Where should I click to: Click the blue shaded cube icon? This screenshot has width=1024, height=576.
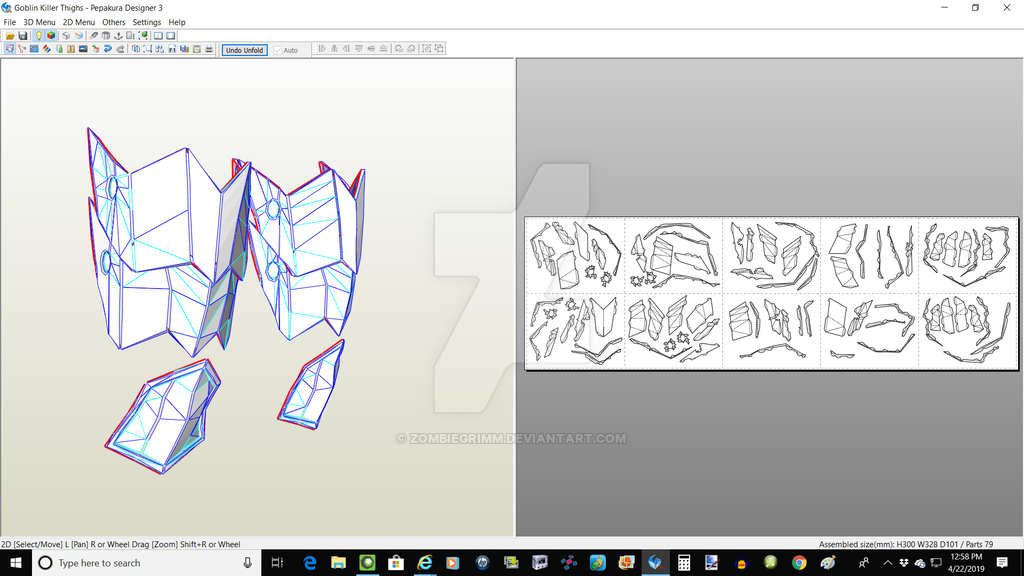click(78, 36)
